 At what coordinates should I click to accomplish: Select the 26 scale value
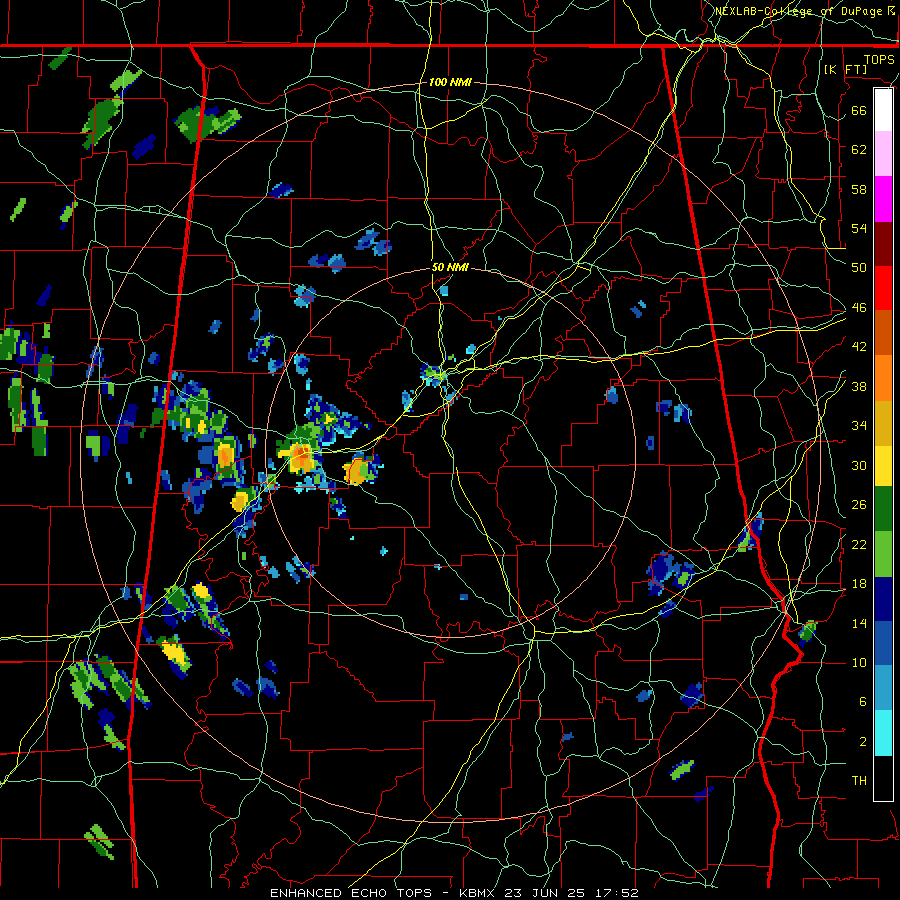(x=859, y=505)
